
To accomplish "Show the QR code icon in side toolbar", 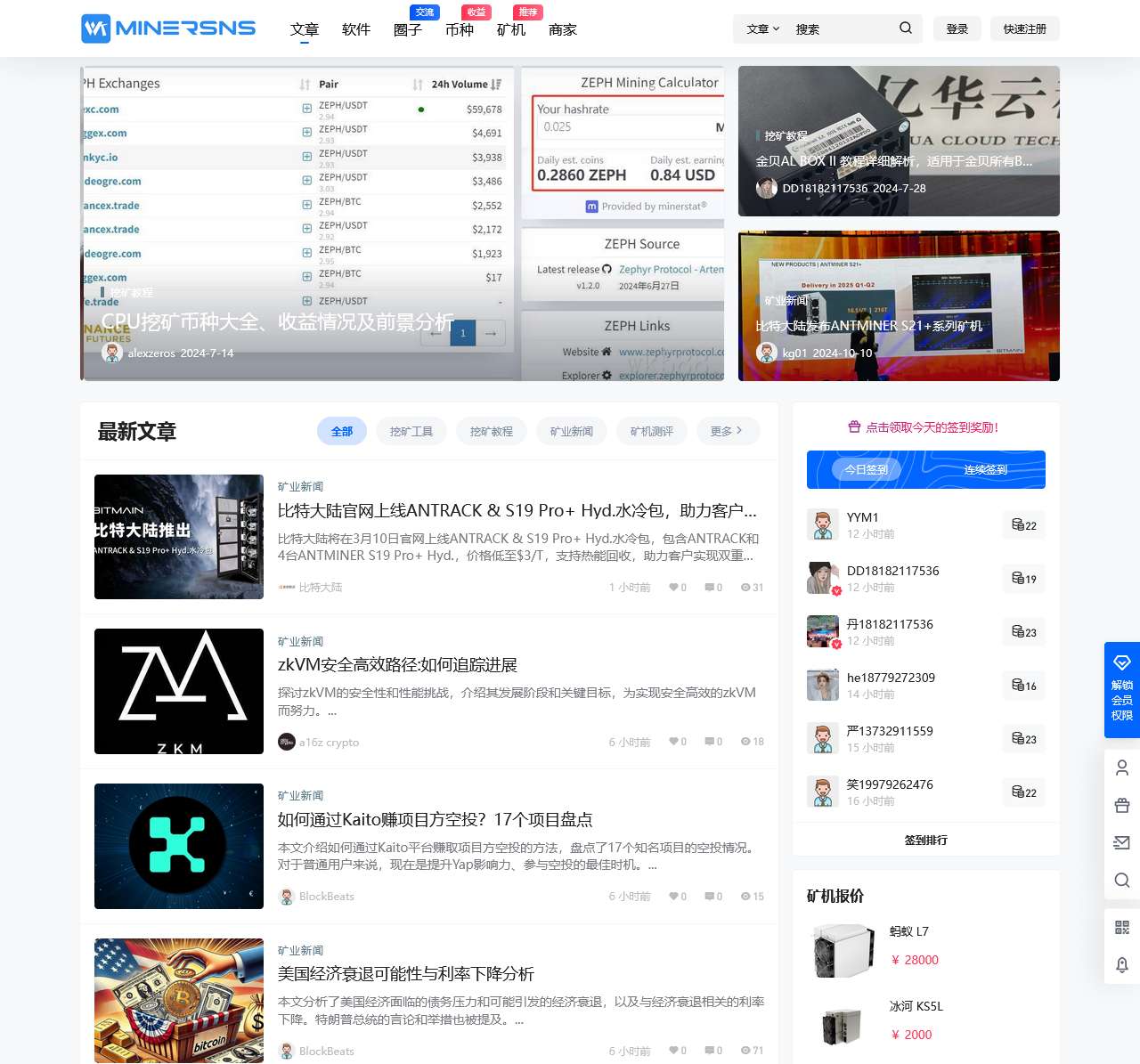I will coord(1122,928).
